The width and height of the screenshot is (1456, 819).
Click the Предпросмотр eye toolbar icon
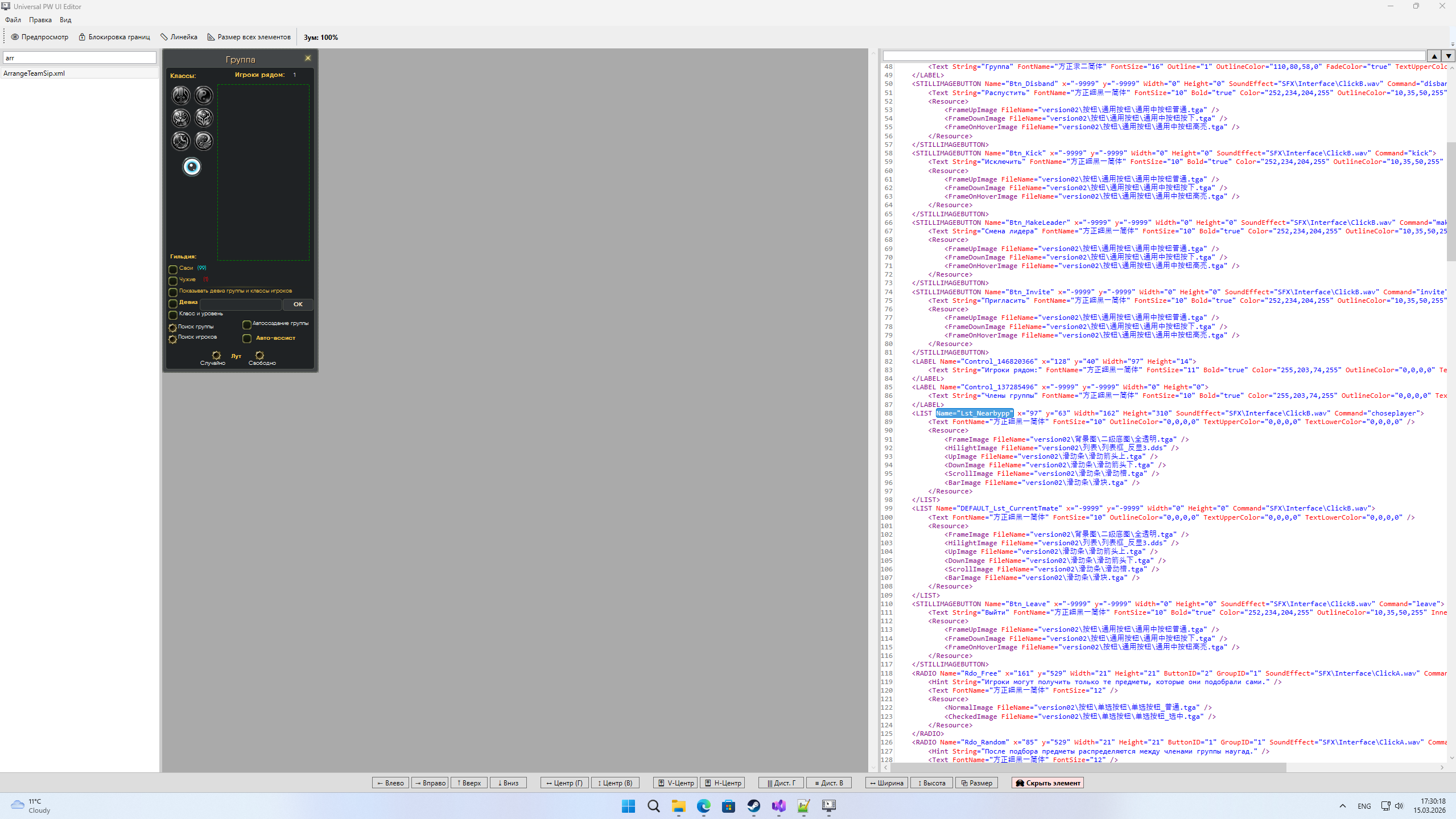[15, 37]
